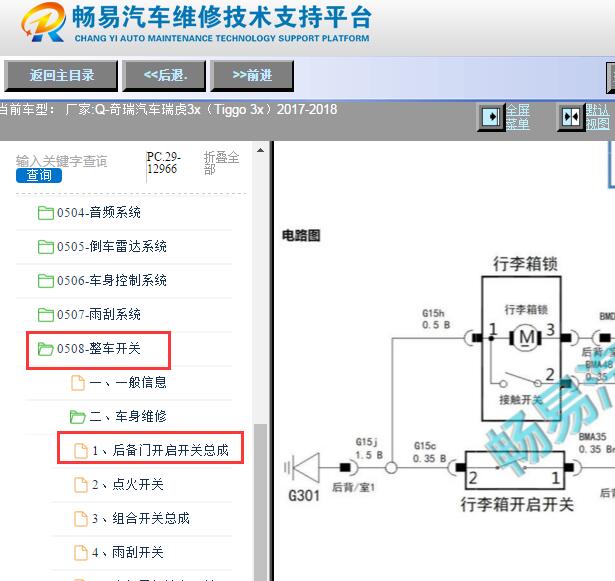
Task: Click the 行李箱锁 diagram title
Action: 525,264
